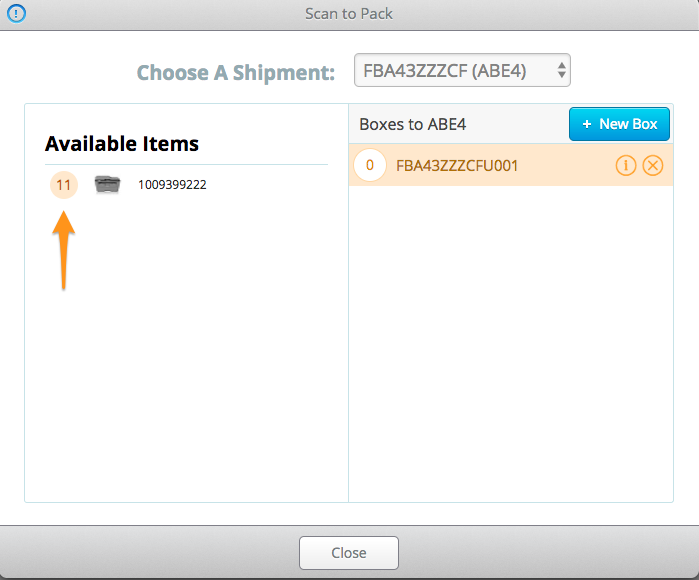Click the zero count badge on the box

pos(370,165)
